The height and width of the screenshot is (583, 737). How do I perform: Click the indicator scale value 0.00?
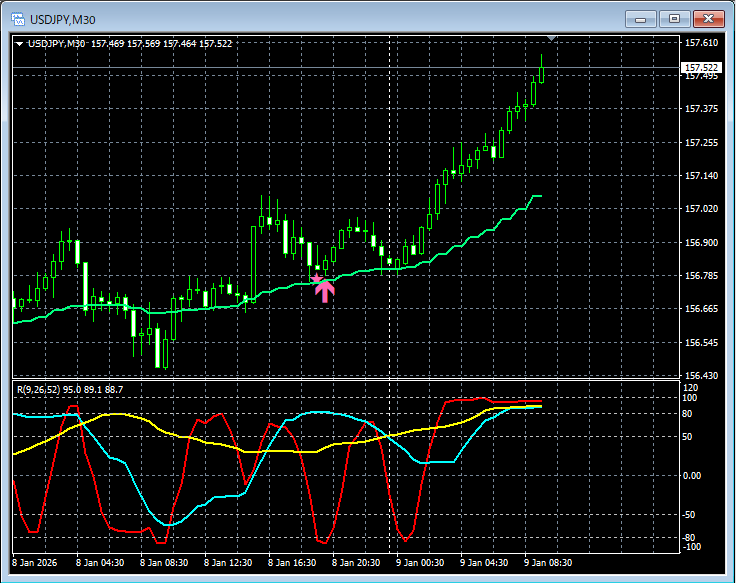(x=692, y=476)
